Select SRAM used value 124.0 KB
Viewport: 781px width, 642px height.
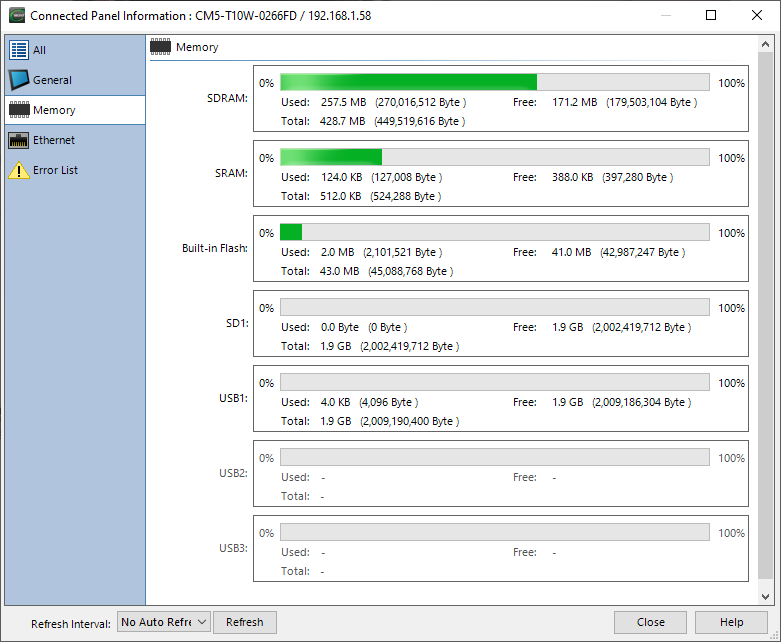coord(341,177)
